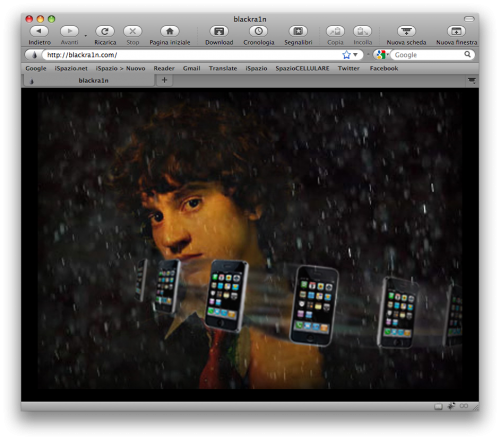The image size is (500, 440).
Task: Bookmark page with the star icon
Action: pyautogui.click(x=347, y=55)
